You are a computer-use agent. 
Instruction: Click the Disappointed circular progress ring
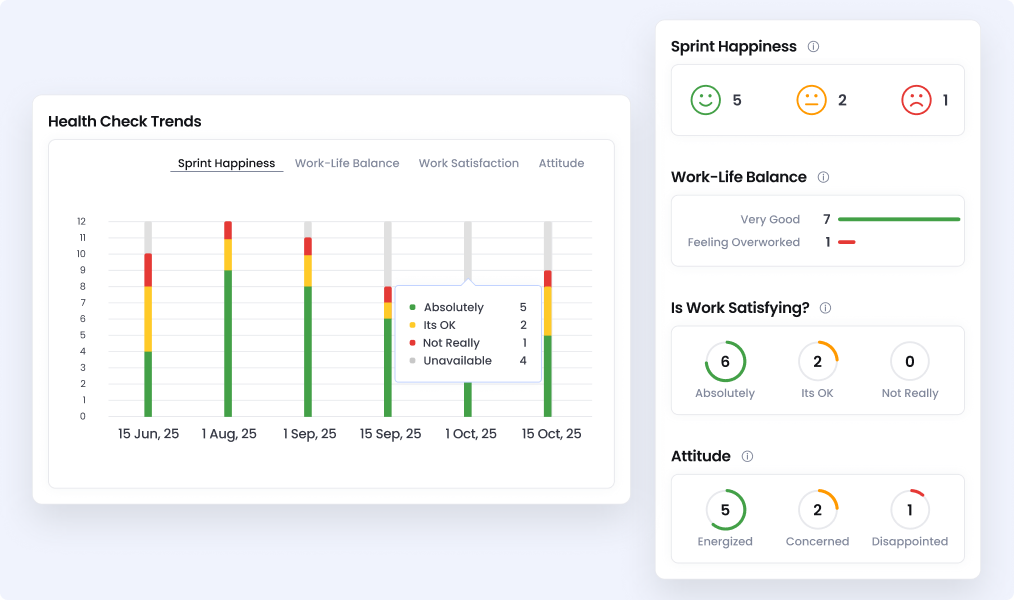[909, 510]
